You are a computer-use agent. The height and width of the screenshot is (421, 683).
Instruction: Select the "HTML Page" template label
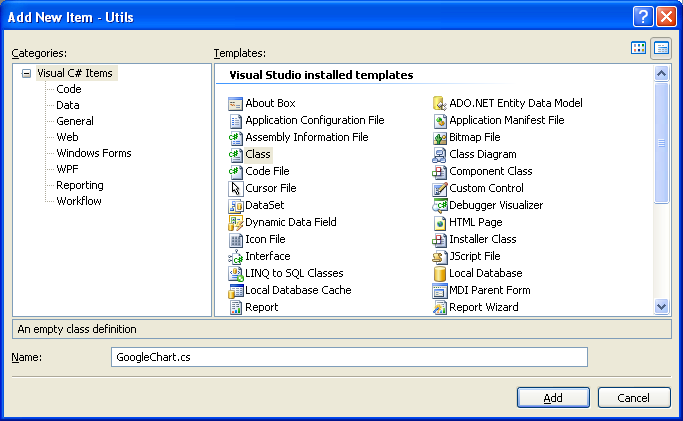pos(476,222)
